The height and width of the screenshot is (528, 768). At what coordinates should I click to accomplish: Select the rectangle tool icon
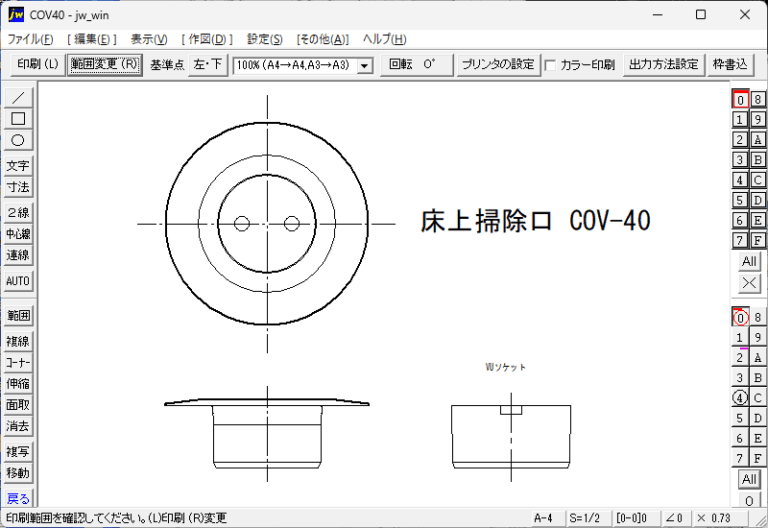pyautogui.click(x=18, y=119)
